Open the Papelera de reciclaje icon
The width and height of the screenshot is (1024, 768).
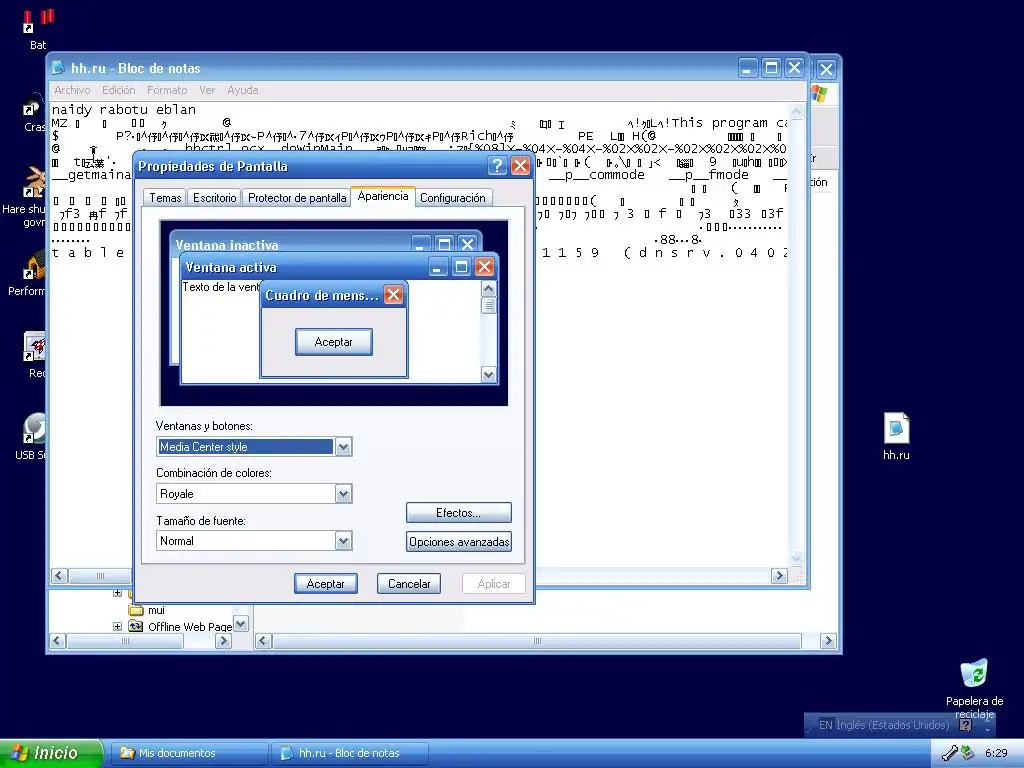[x=974, y=688]
